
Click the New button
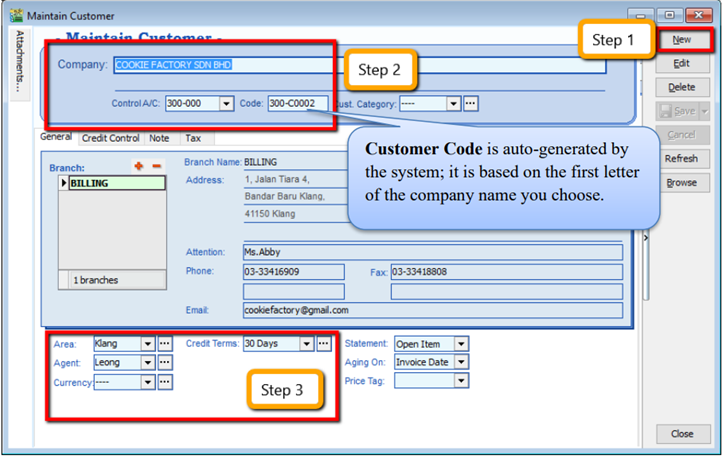682,40
